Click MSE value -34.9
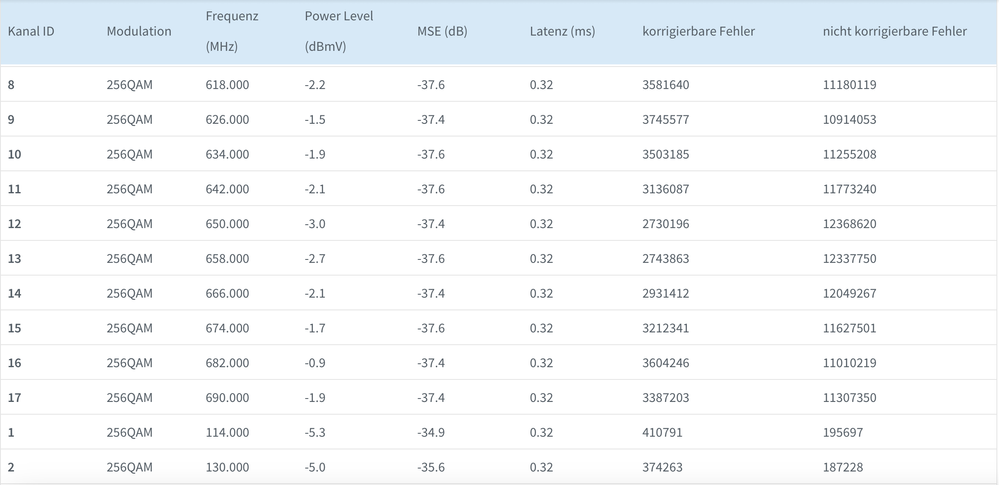 (x=431, y=432)
